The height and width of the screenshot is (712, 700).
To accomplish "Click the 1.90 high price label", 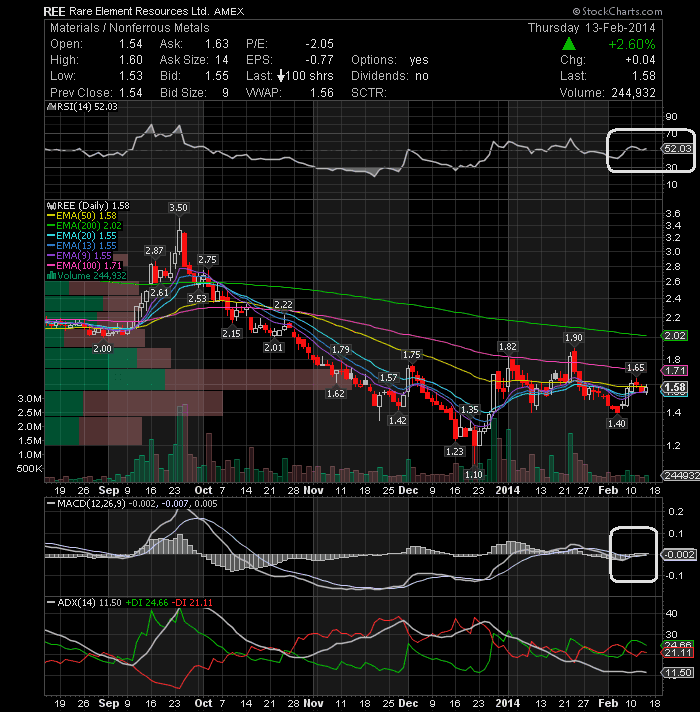I will pos(573,338).
